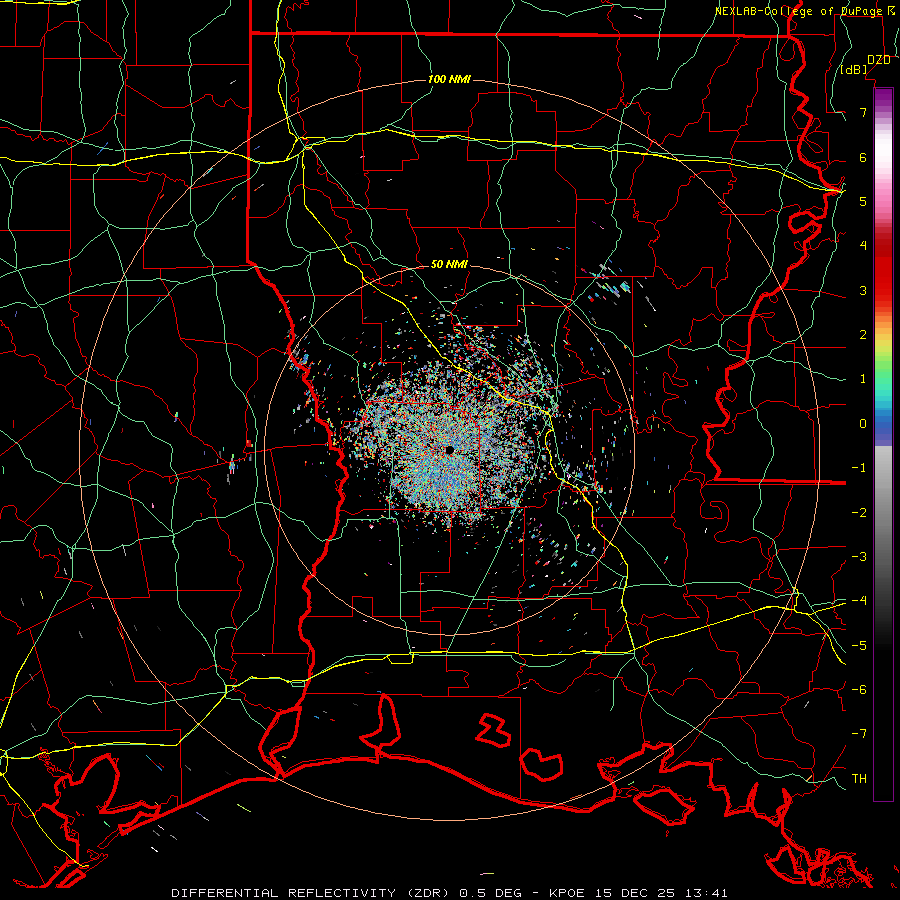Click the -2 dB value on the scale
900x900 pixels.
859,513
